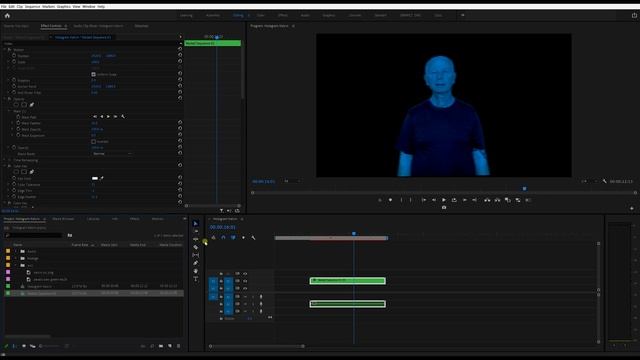Image resolution: width=640 pixels, height=360 pixels.
Task: Create a new search bin beside the search field
Action: 70,236
